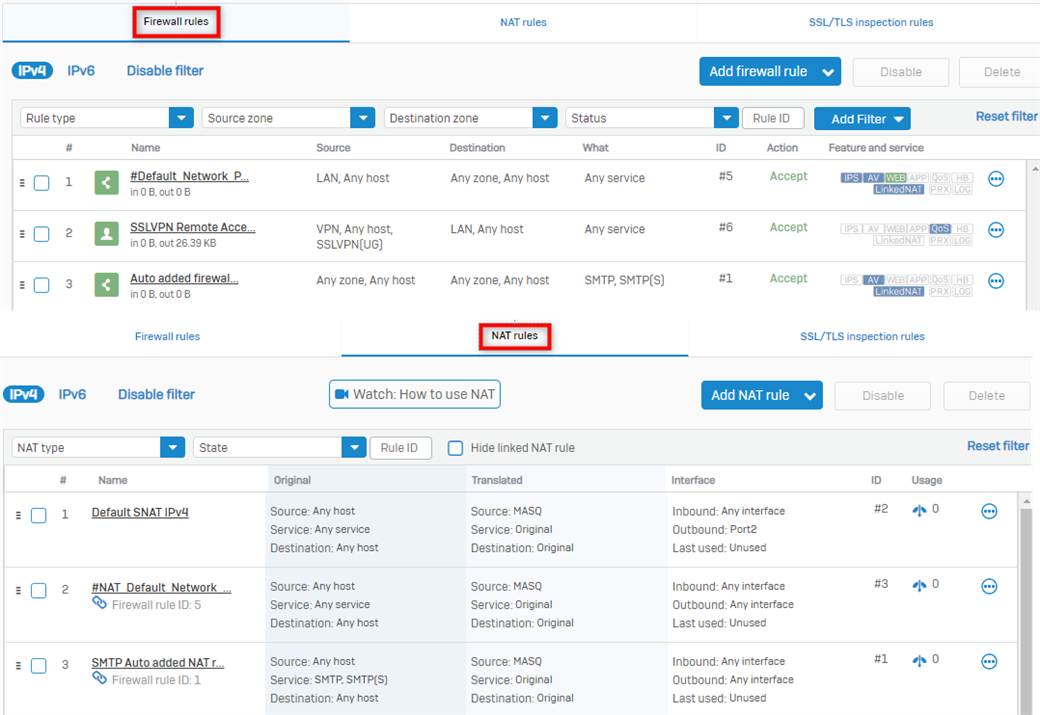Click usage icon for NAT rule #3
The image size is (1040, 715).
[919, 585]
